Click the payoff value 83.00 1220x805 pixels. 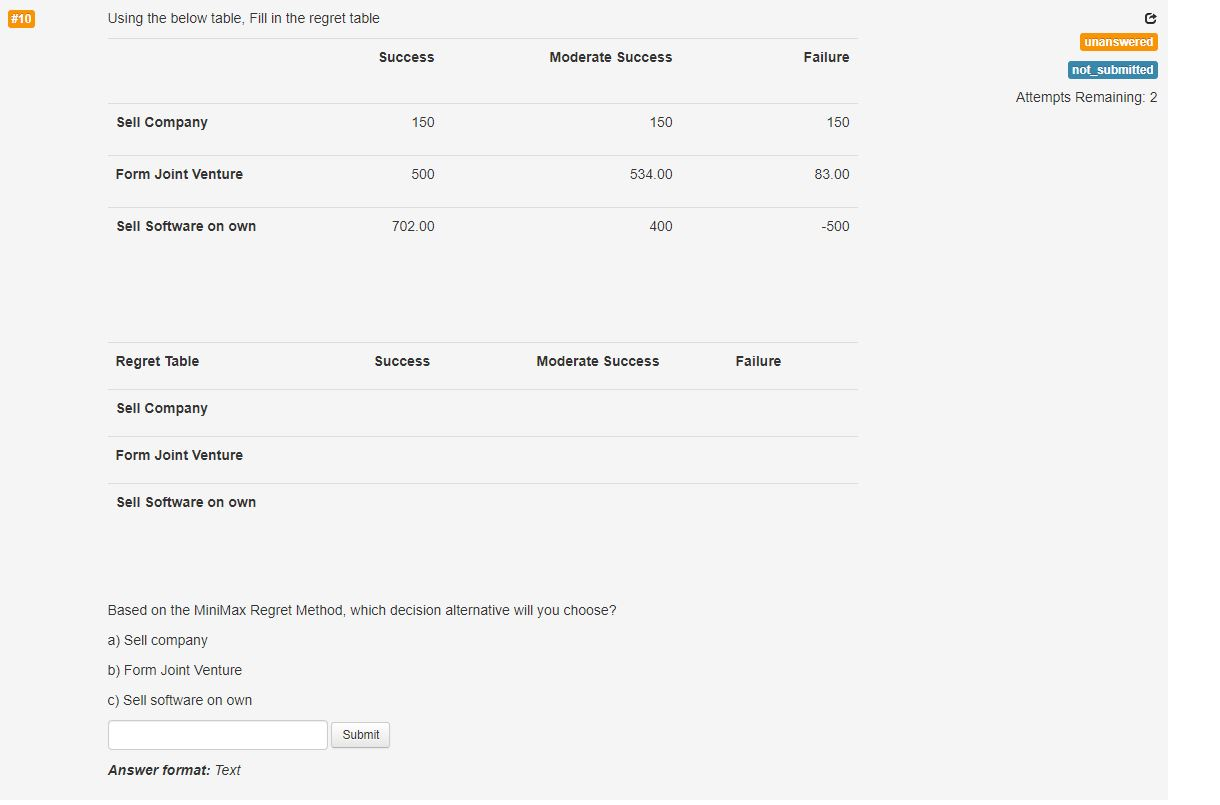tap(832, 174)
